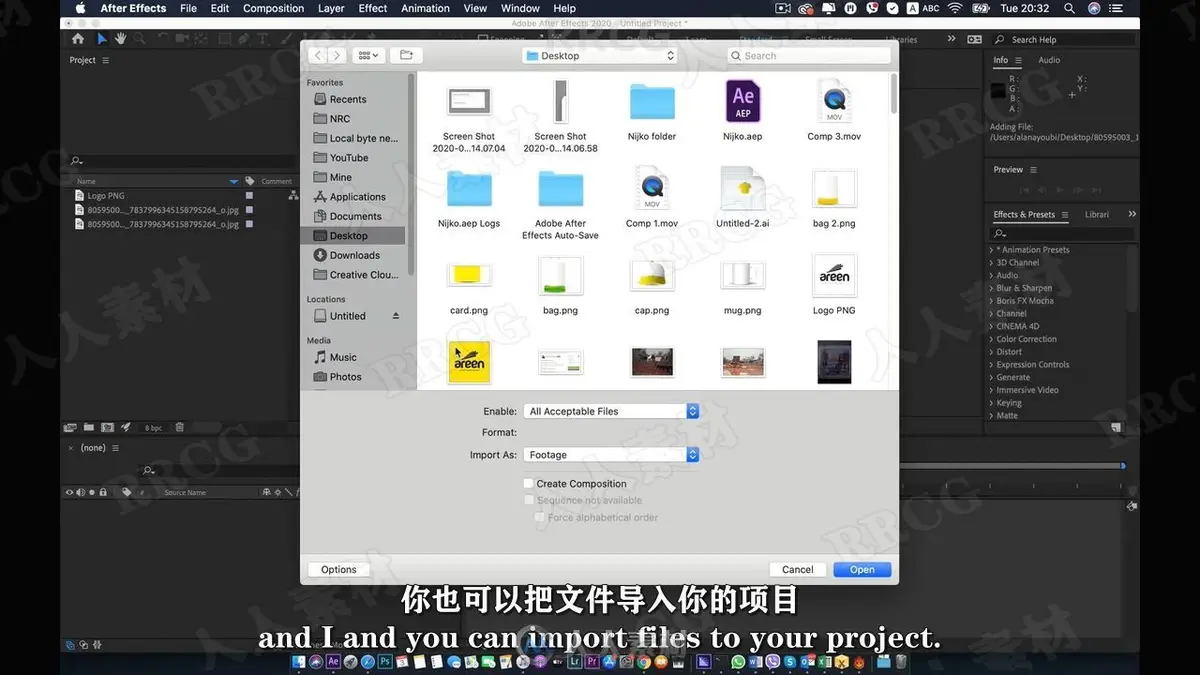This screenshot has height=675, width=1200.
Task: Open the Composition menu
Action: click(273, 8)
